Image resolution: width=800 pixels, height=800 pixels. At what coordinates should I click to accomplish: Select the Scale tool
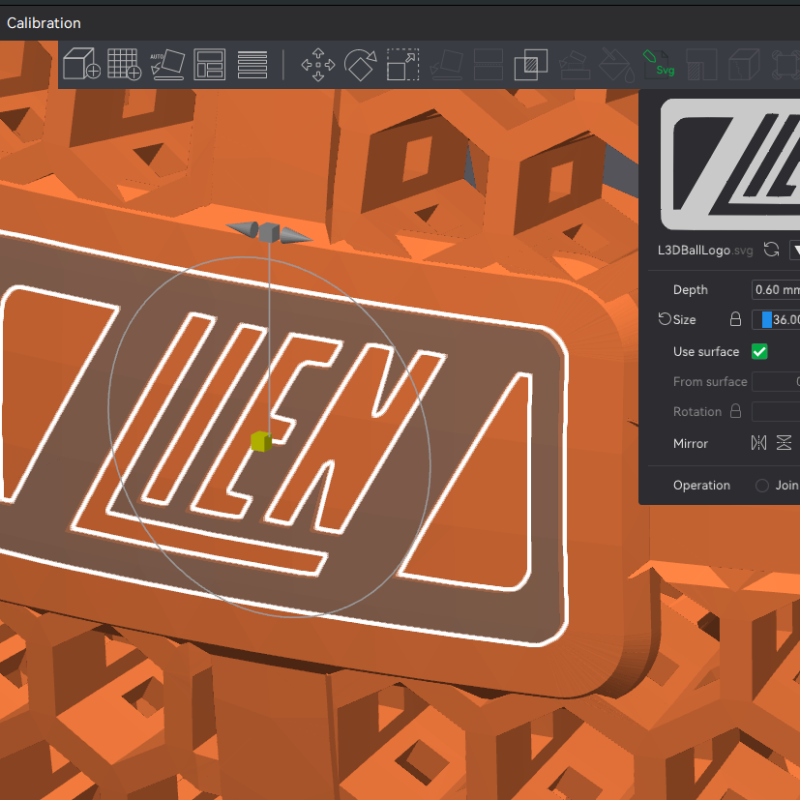point(403,65)
